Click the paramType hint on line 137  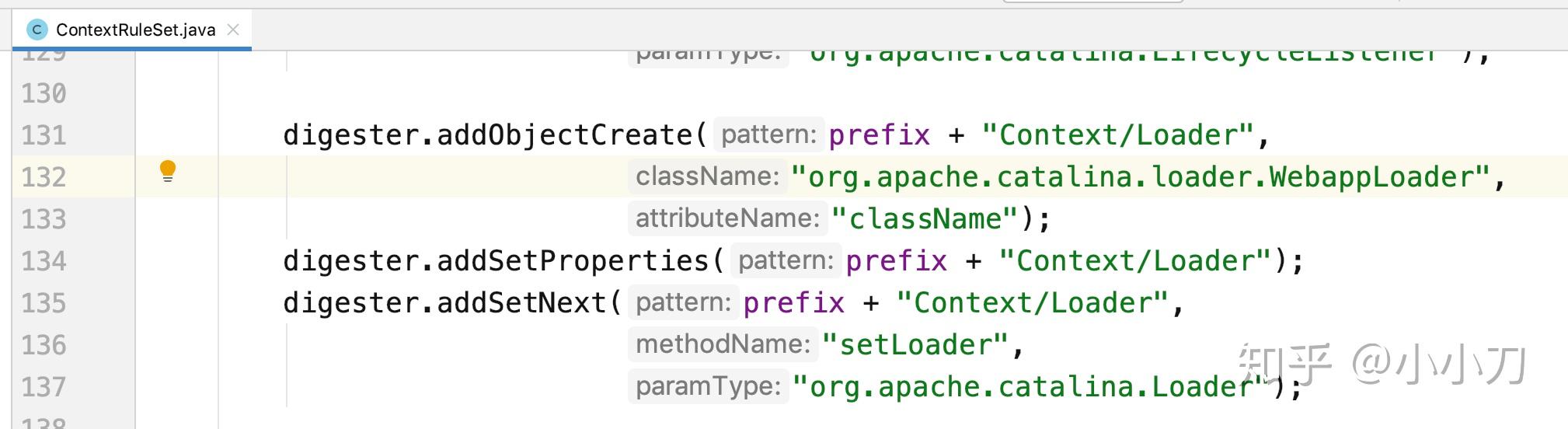[708, 386]
